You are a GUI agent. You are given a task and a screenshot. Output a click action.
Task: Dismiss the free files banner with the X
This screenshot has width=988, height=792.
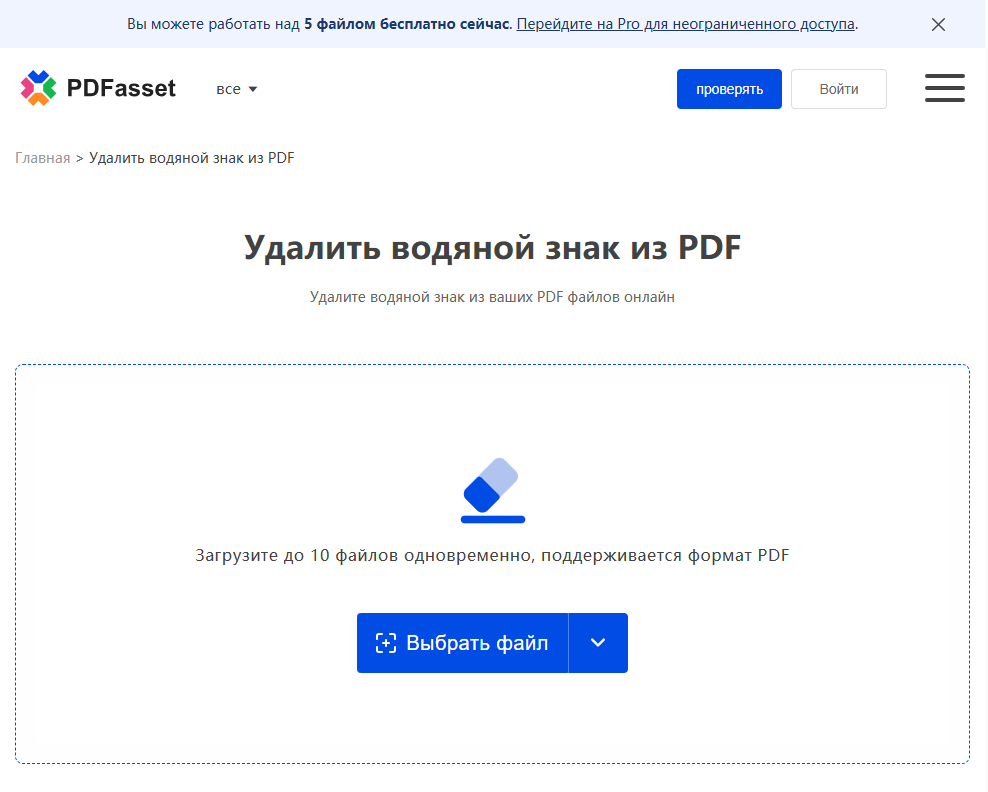(938, 24)
